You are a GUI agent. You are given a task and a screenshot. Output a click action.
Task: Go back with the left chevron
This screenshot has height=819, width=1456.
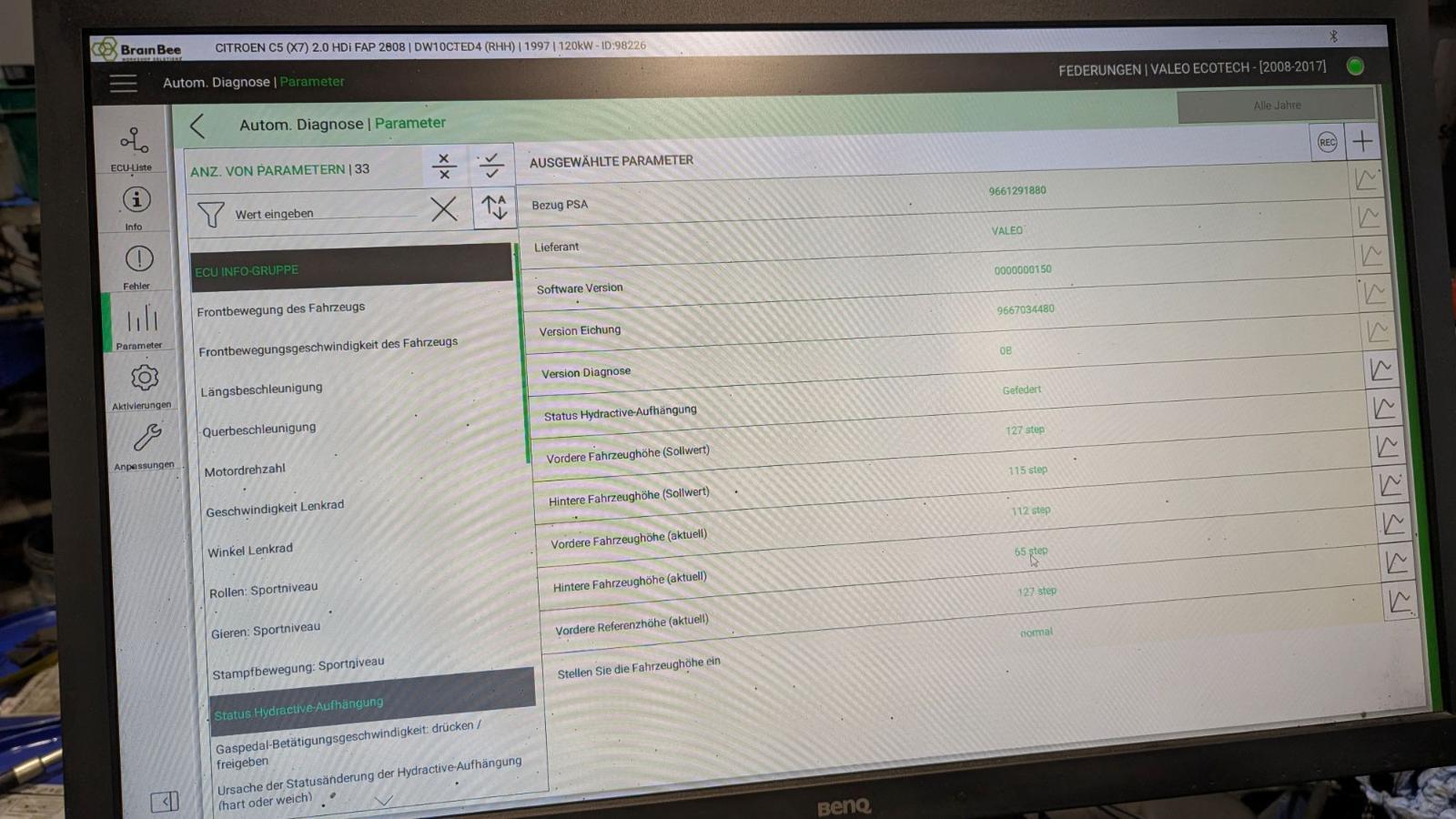(x=197, y=126)
